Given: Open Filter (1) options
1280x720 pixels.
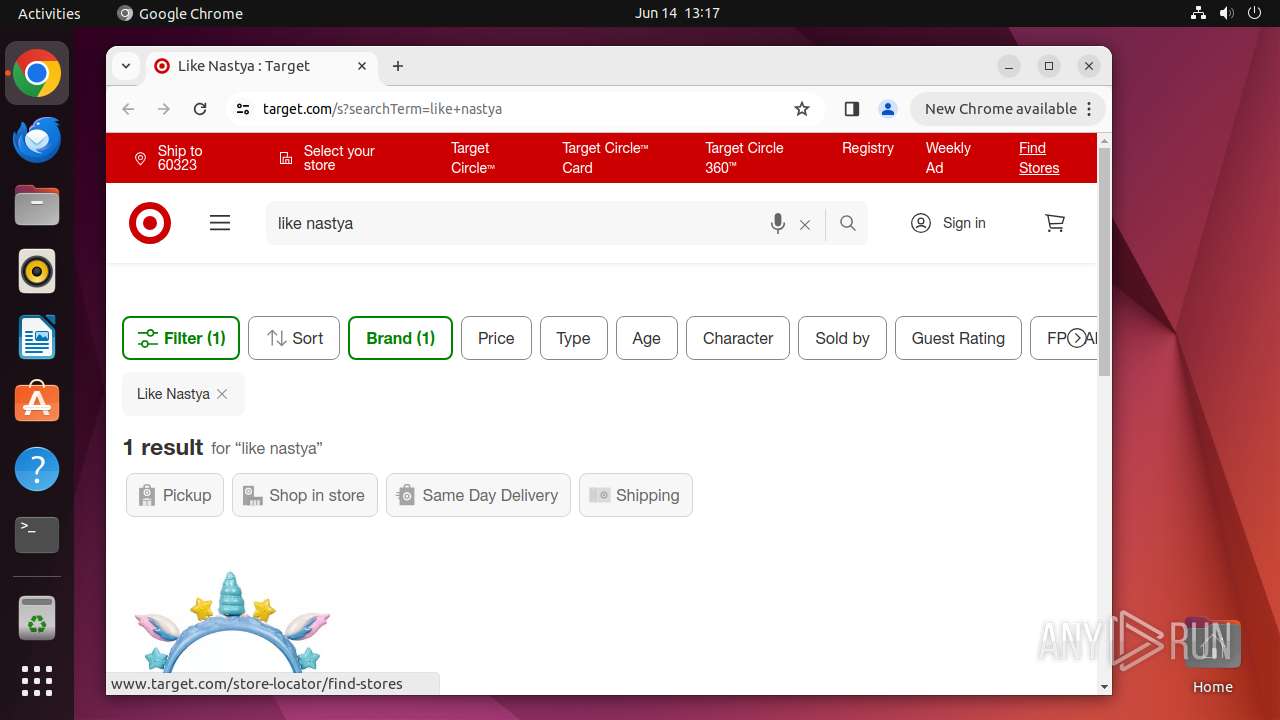Looking at the screenshot, I should [181, 338].
